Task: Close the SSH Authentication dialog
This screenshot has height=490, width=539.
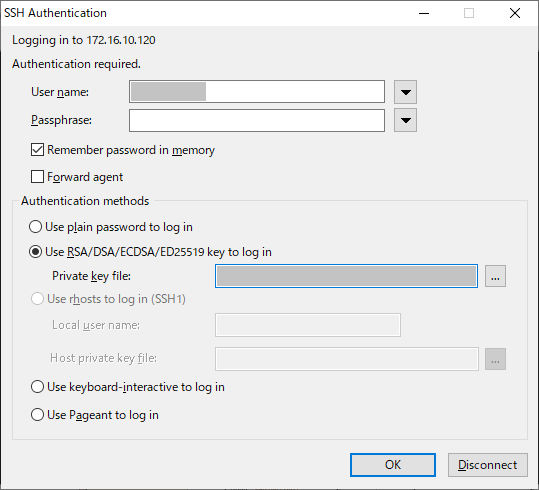Action: [x=515, y=13]
